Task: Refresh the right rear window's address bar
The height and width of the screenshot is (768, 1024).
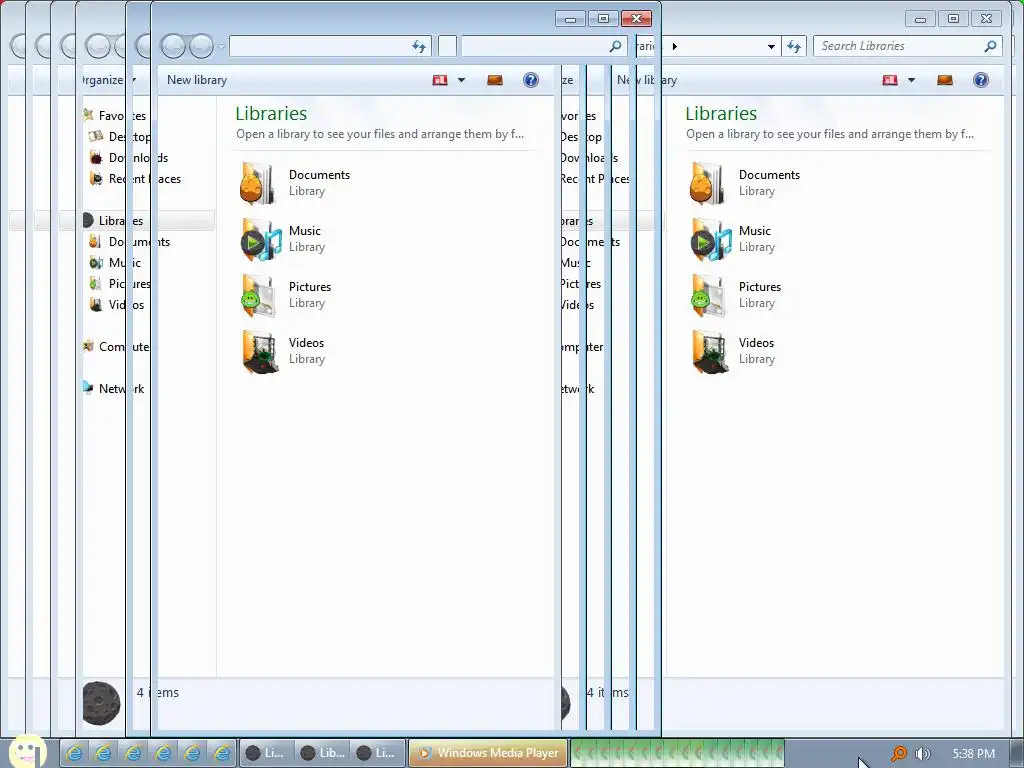Action: click(x=794, y=46)
